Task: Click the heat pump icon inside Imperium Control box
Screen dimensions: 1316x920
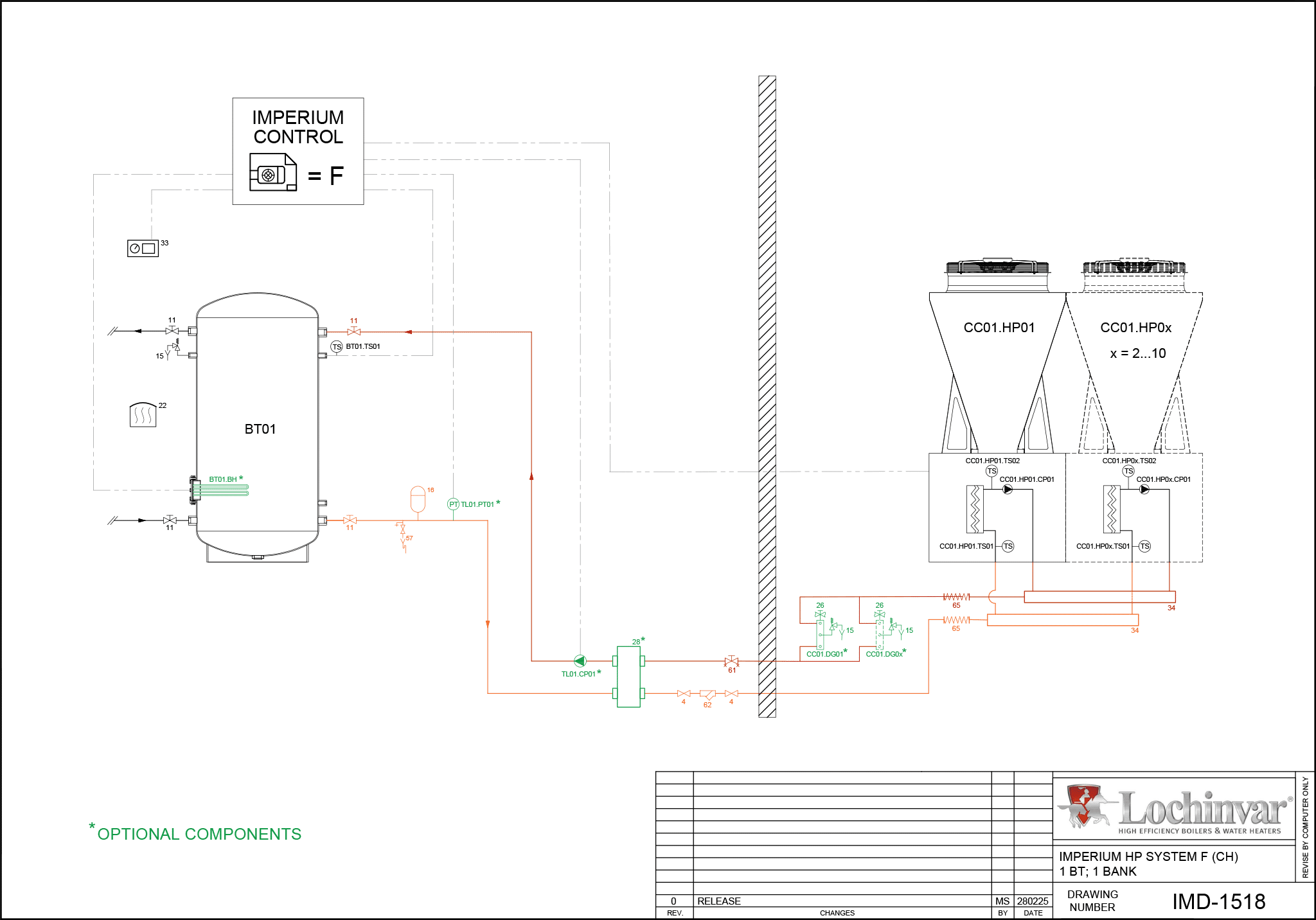Action: point(273,172)
